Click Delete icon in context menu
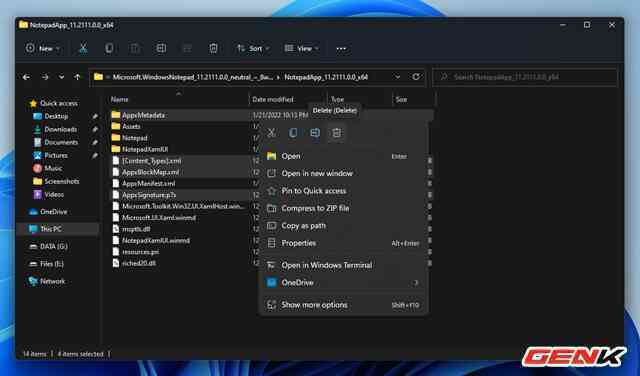640x376 pixels. [x=336, y=133]
